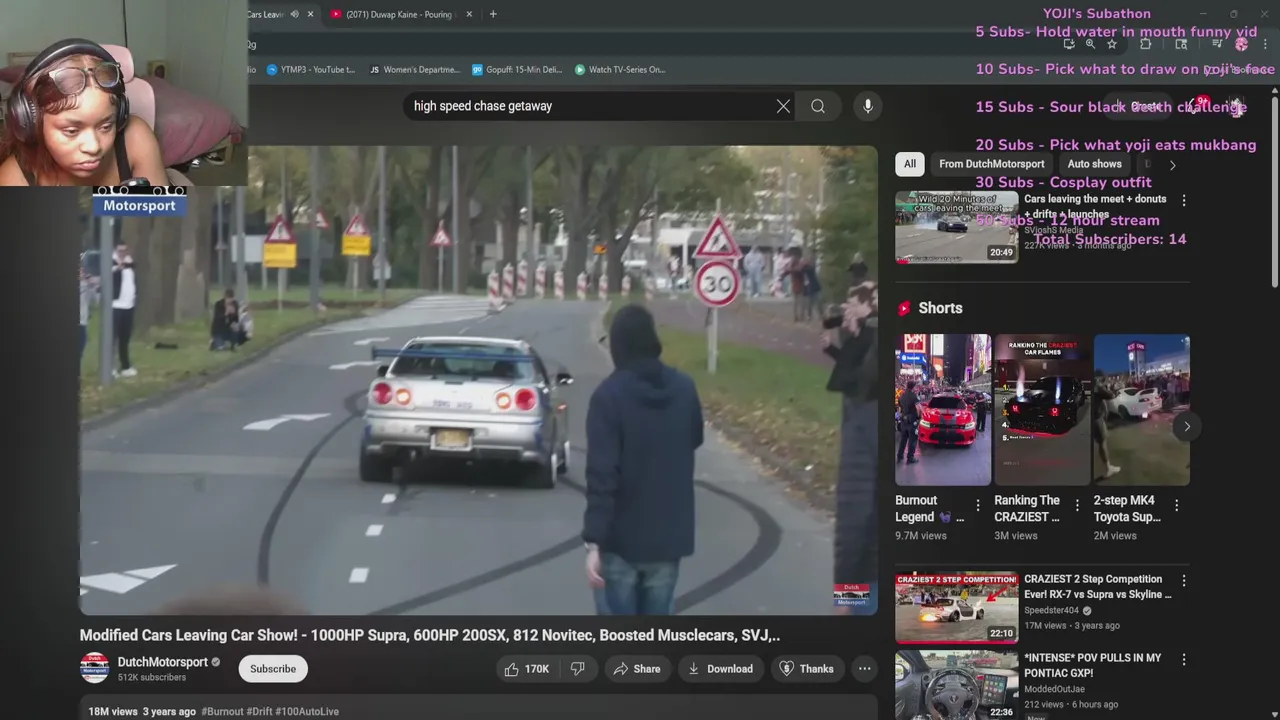
Task: Like the video with thumbs up
Action: click(x=527, y=669)
